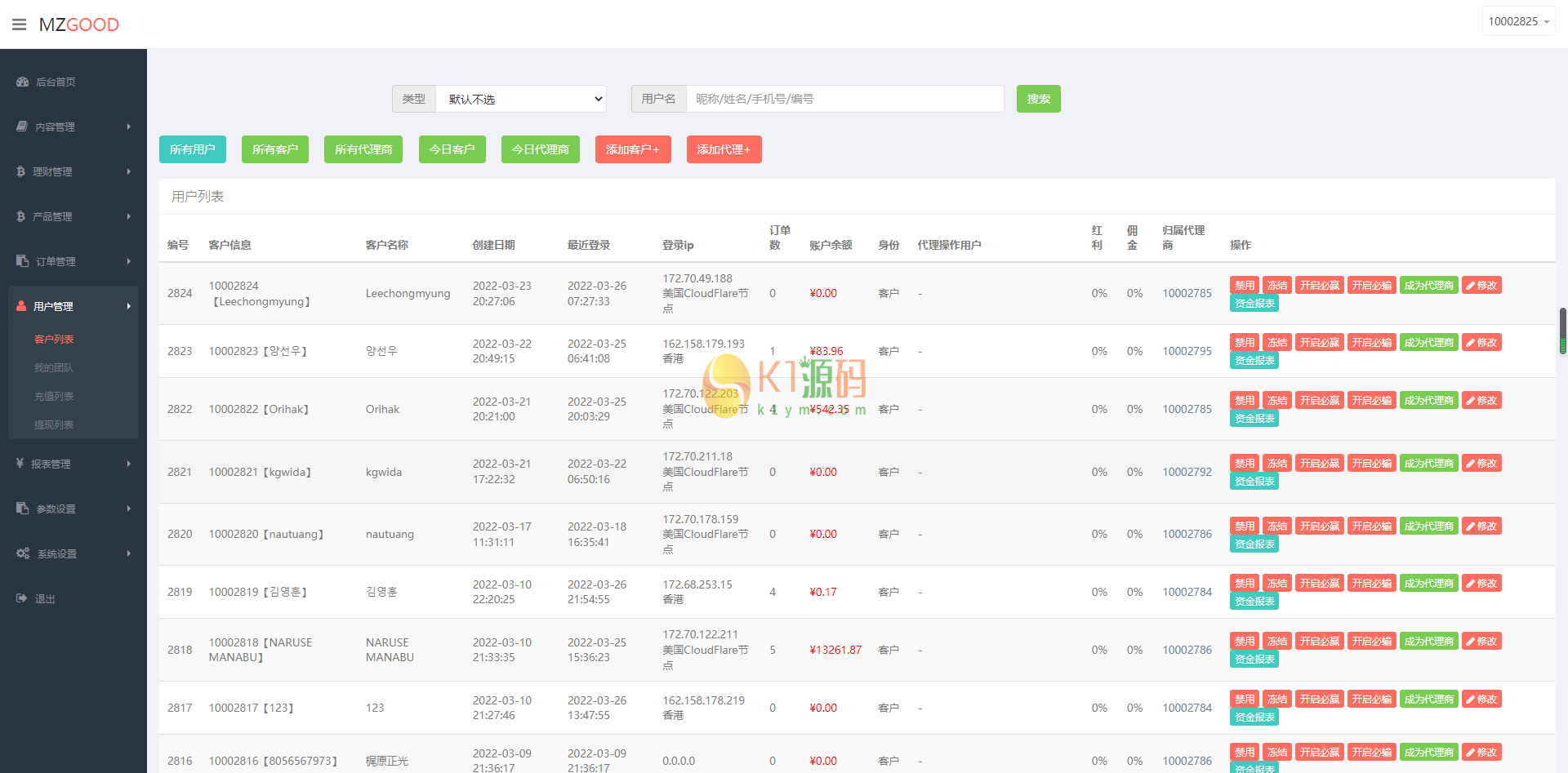Click the 报表管理 yen icon

pos(20,464)
